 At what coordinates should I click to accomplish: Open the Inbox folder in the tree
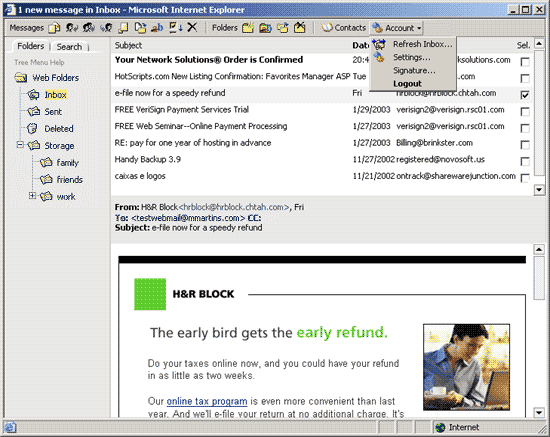point(55,95)
